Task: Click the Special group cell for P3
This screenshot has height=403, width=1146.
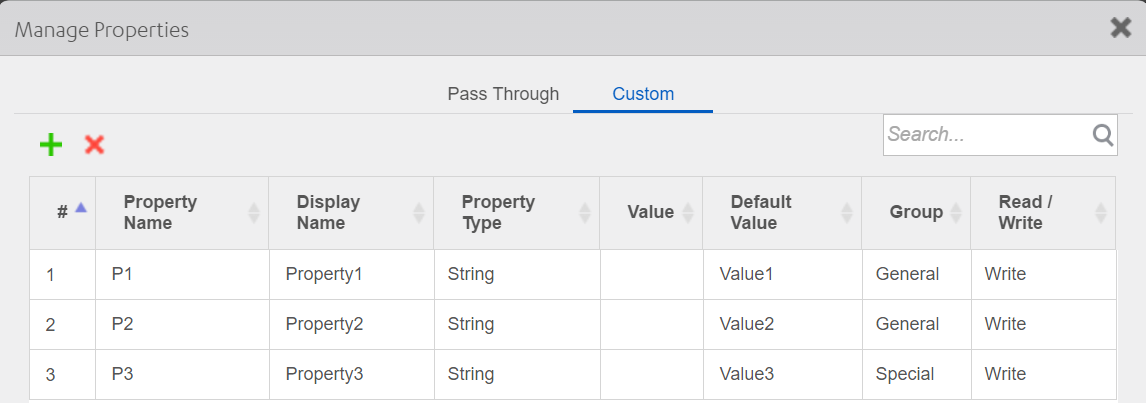Action: click(905, 374)
